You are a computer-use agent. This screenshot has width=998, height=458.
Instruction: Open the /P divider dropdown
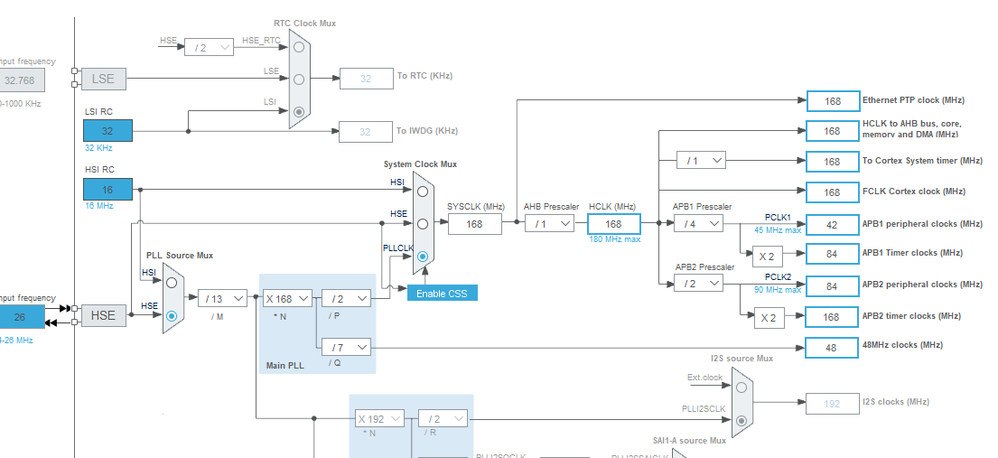point(346,298)
